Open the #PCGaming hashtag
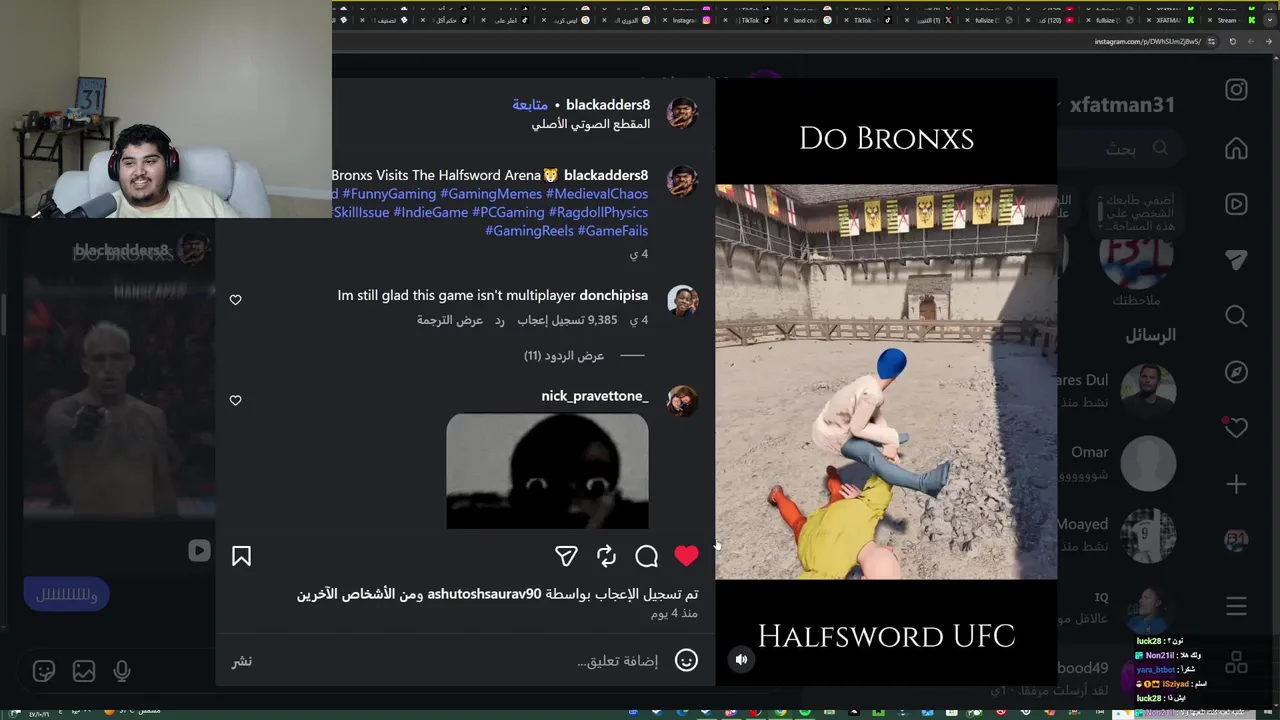Image resolution: width=1280 pixels, height=720 pixels. (508, 212)
